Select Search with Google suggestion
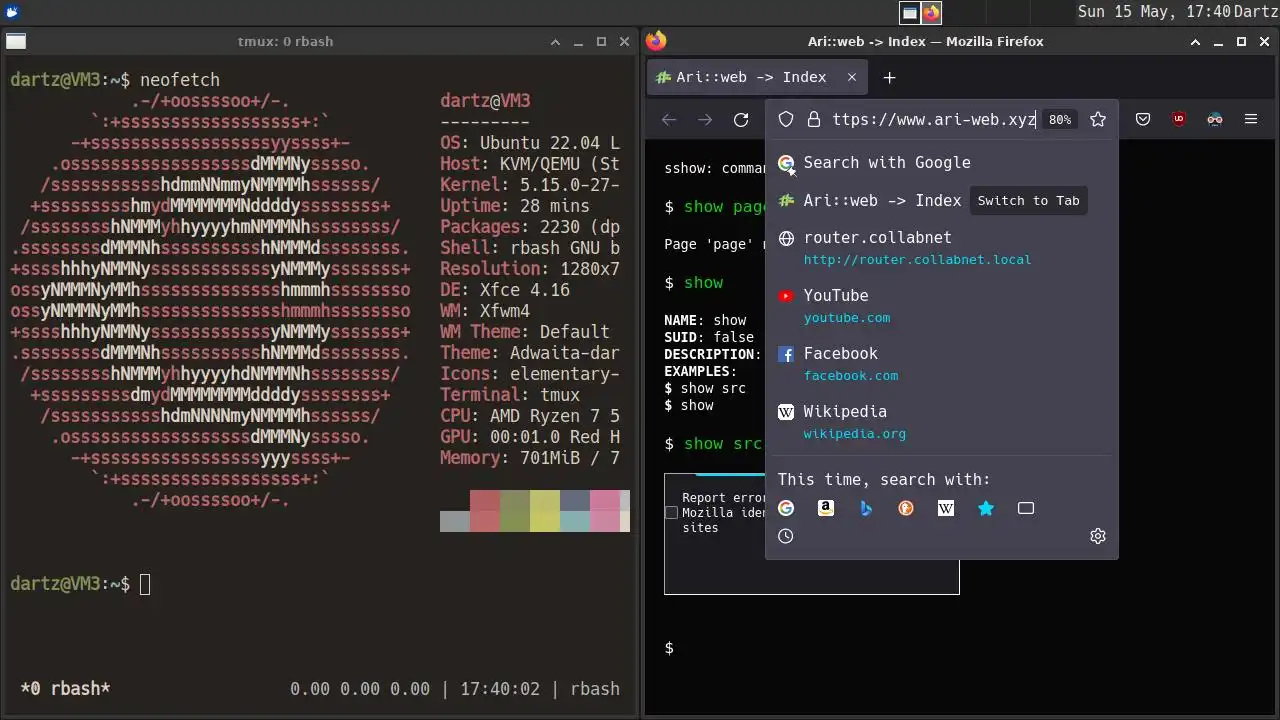 942,162
